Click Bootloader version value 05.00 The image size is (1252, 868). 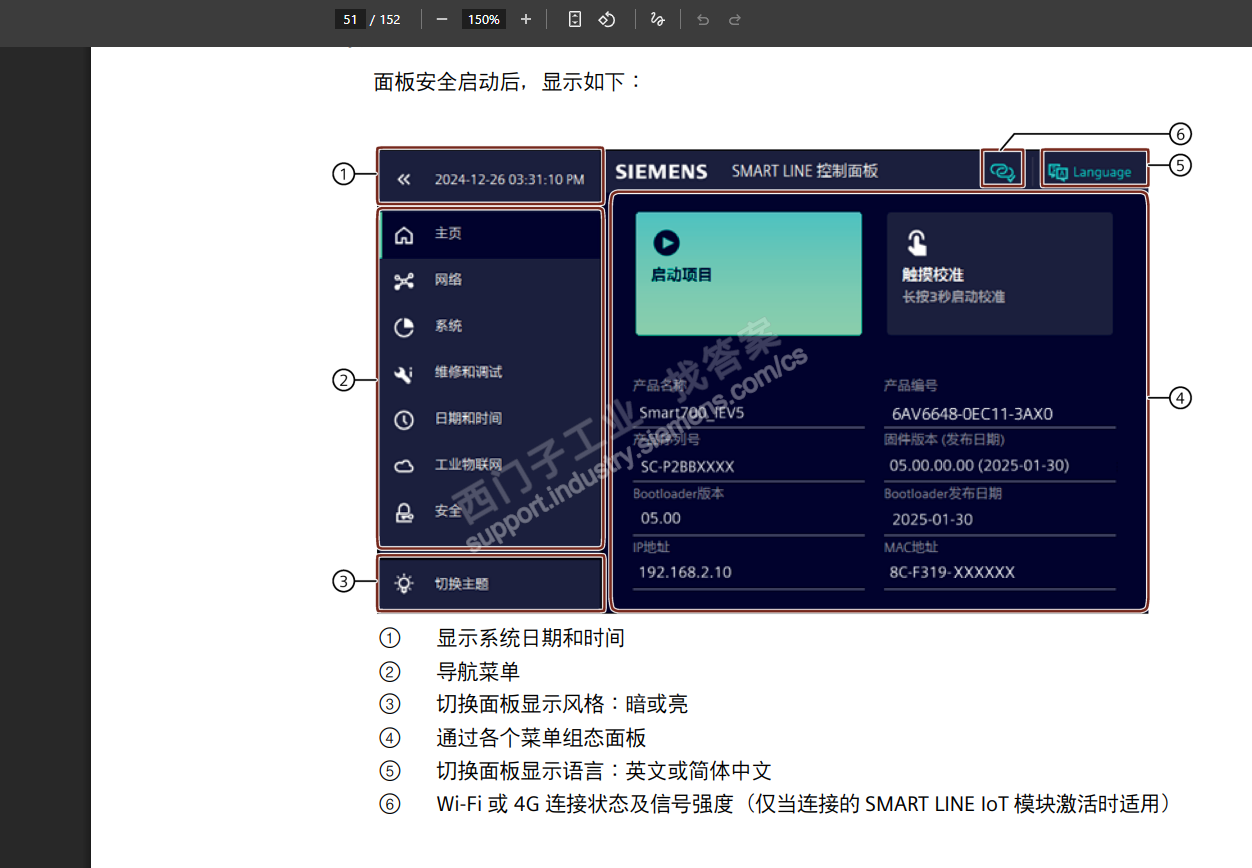pos(749,519)
